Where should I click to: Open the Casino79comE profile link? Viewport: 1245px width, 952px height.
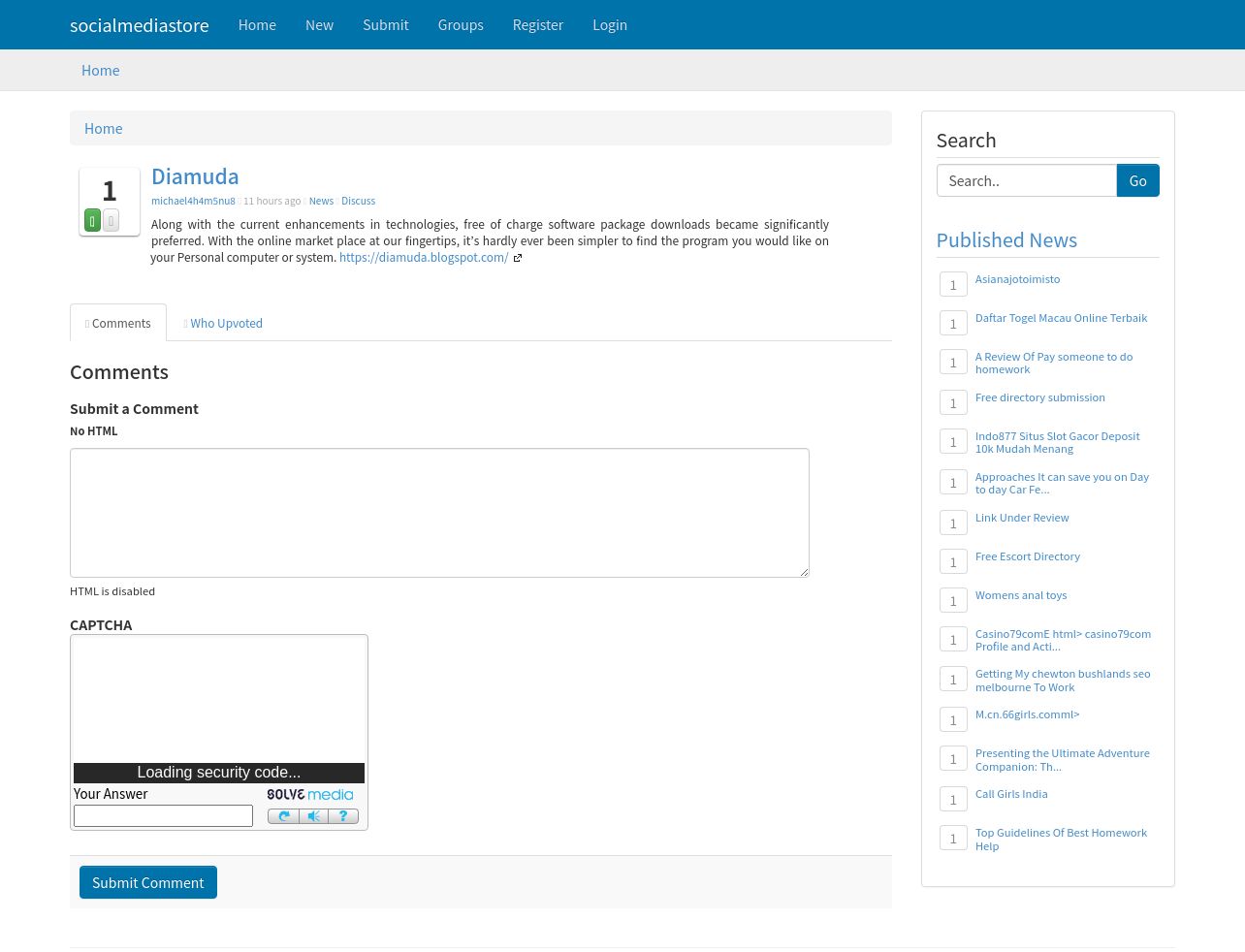(x=1063, y=640)
